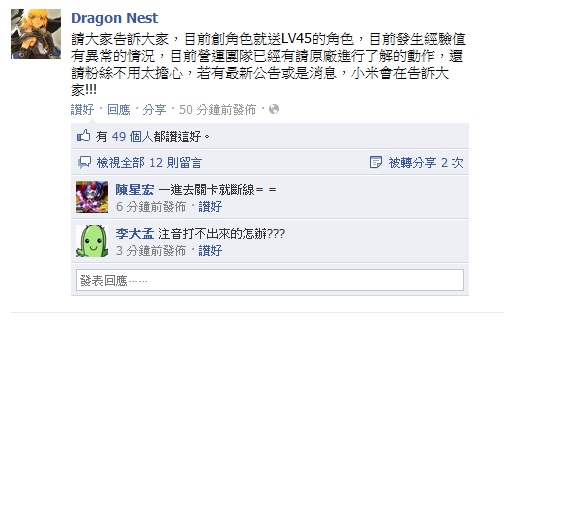Click the thumbs-up icon beside 49 likes
The width and height of the screenshot is (562, 505).
pyautogui.click(x=84, y=135)
